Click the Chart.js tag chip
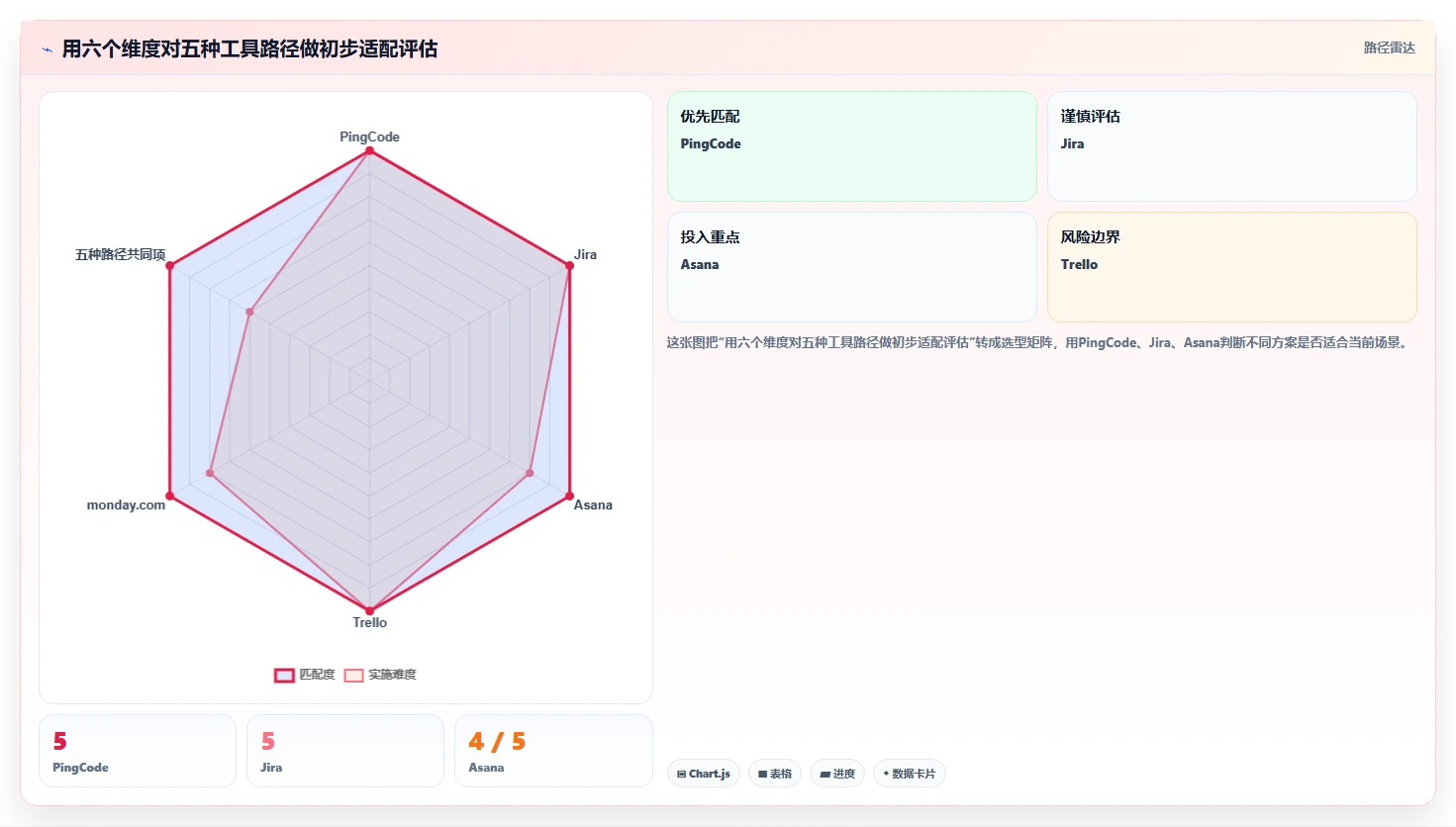This screenshot has width=1456, height=827. (x=704, y=774)
